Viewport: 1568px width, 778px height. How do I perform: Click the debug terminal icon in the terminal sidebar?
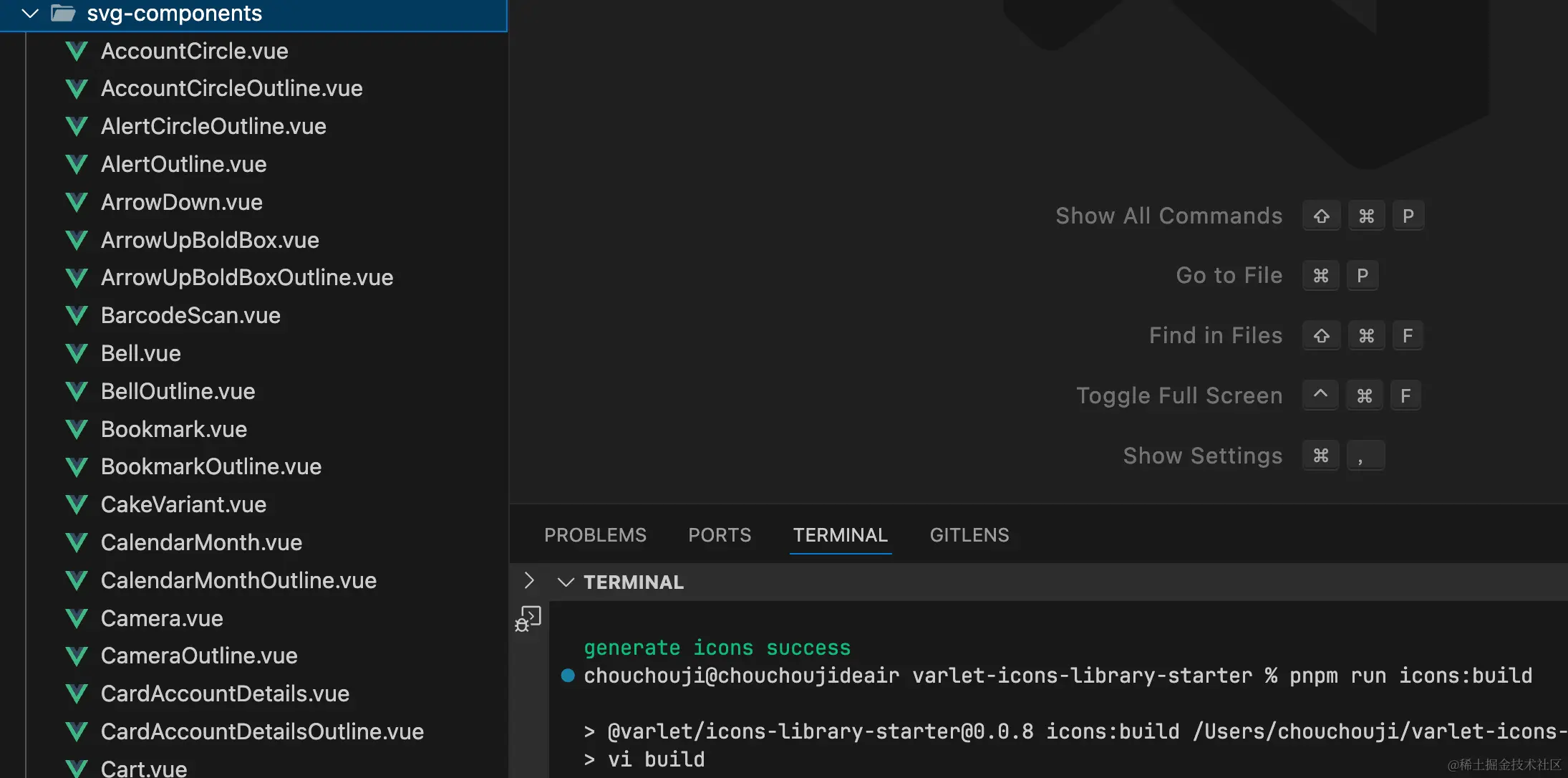pos(528,619)
